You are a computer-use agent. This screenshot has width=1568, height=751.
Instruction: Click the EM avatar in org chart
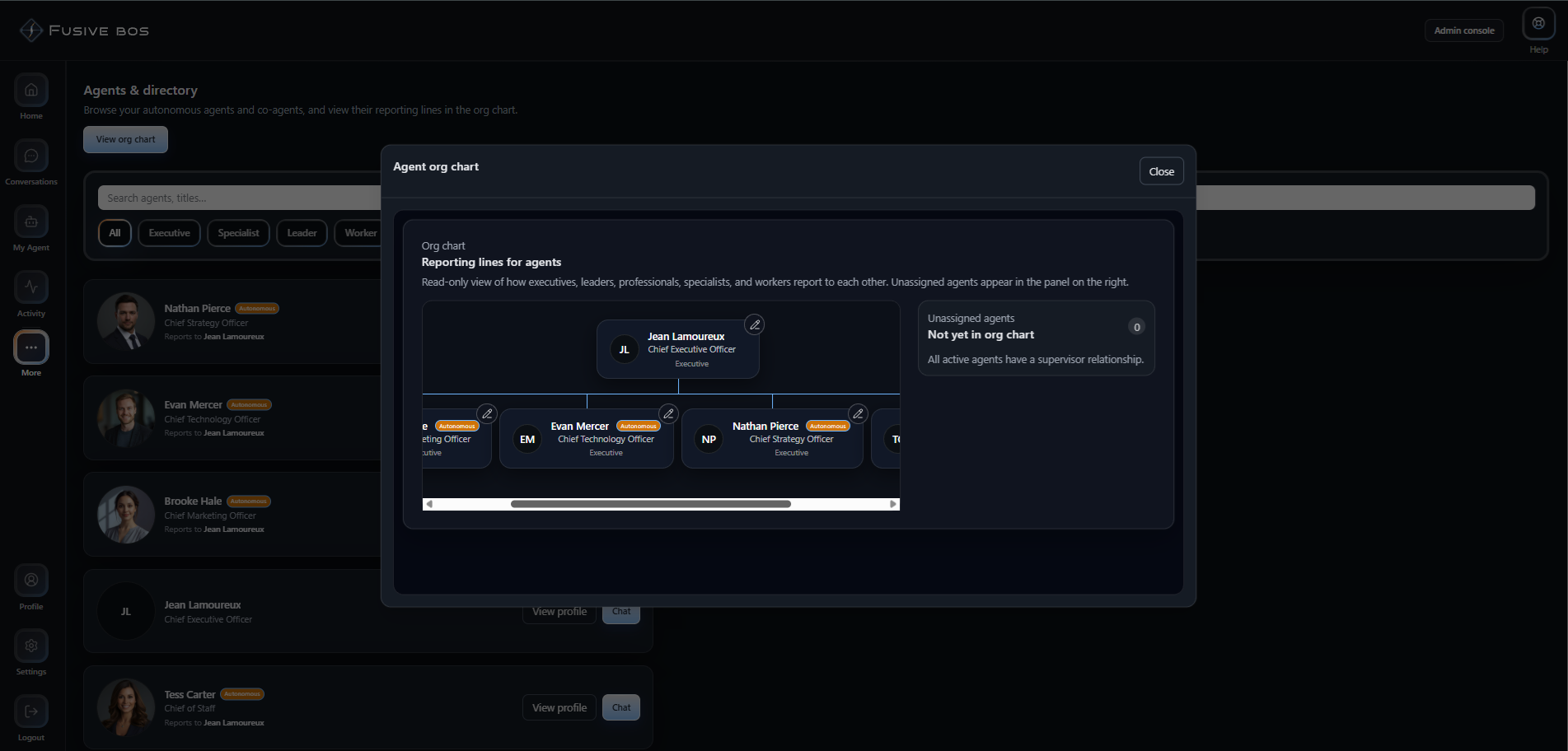click(527, 440)
